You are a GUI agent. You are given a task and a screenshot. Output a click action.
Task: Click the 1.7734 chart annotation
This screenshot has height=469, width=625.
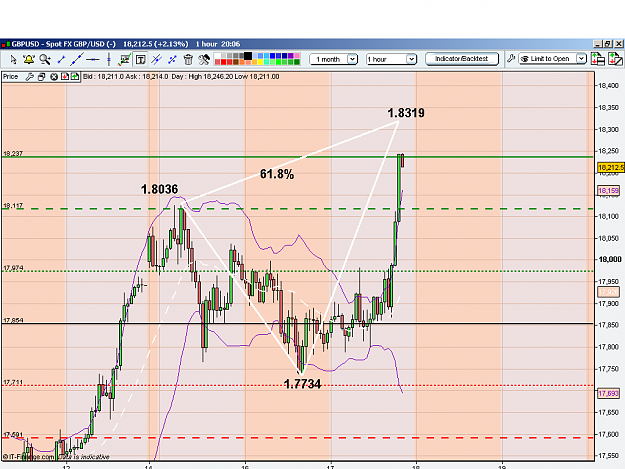[x=302, y=384]
